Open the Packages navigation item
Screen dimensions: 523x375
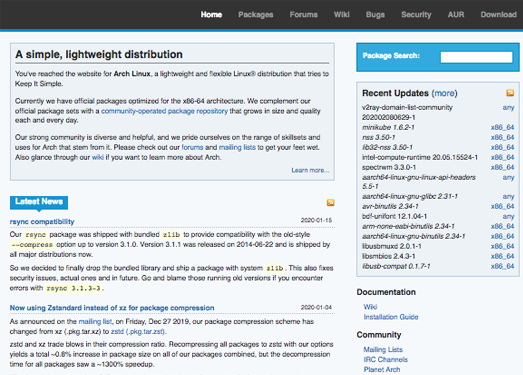point(255,15)
